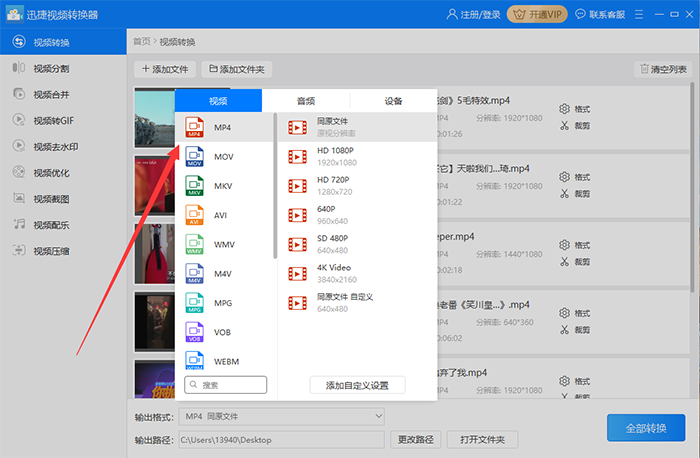Switch to the 音频 format tab
The height and width of the screenshot is (458, 700).
306,101
